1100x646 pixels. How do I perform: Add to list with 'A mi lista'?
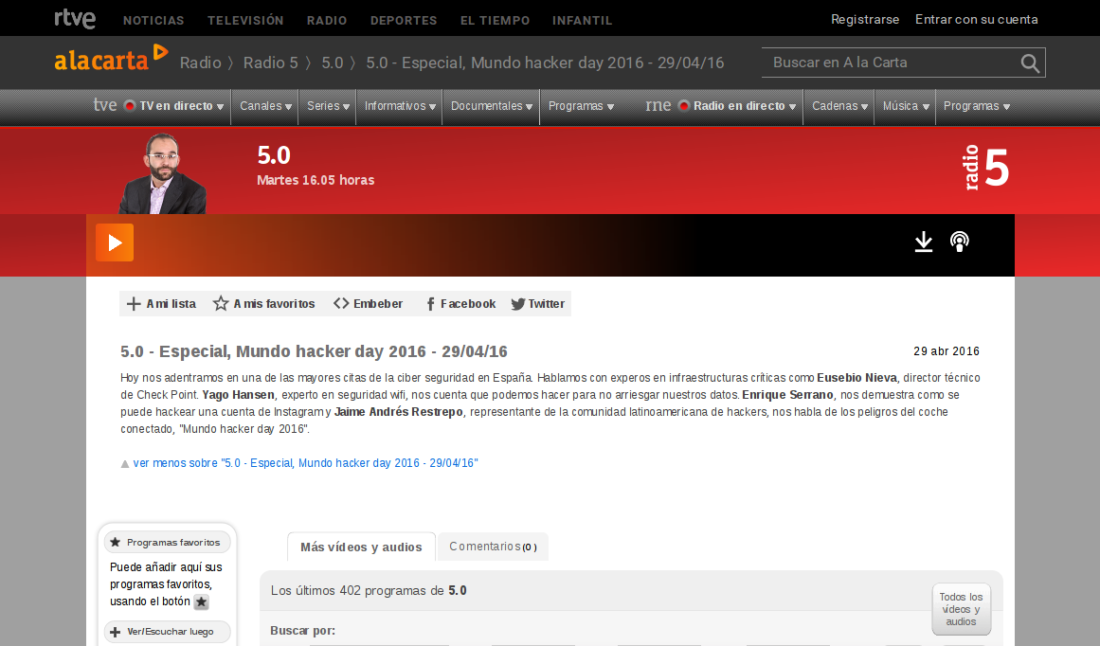tap(161, 304)
